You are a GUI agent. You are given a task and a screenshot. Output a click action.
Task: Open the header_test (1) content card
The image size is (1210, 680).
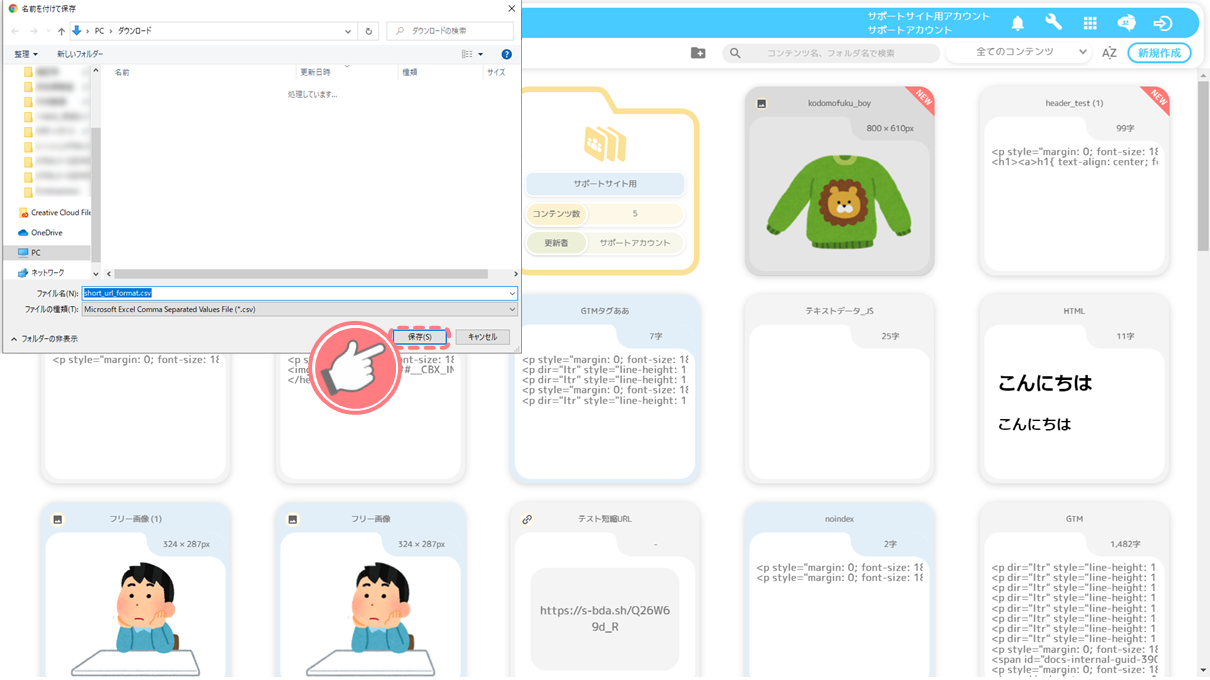pos(1074,180)
